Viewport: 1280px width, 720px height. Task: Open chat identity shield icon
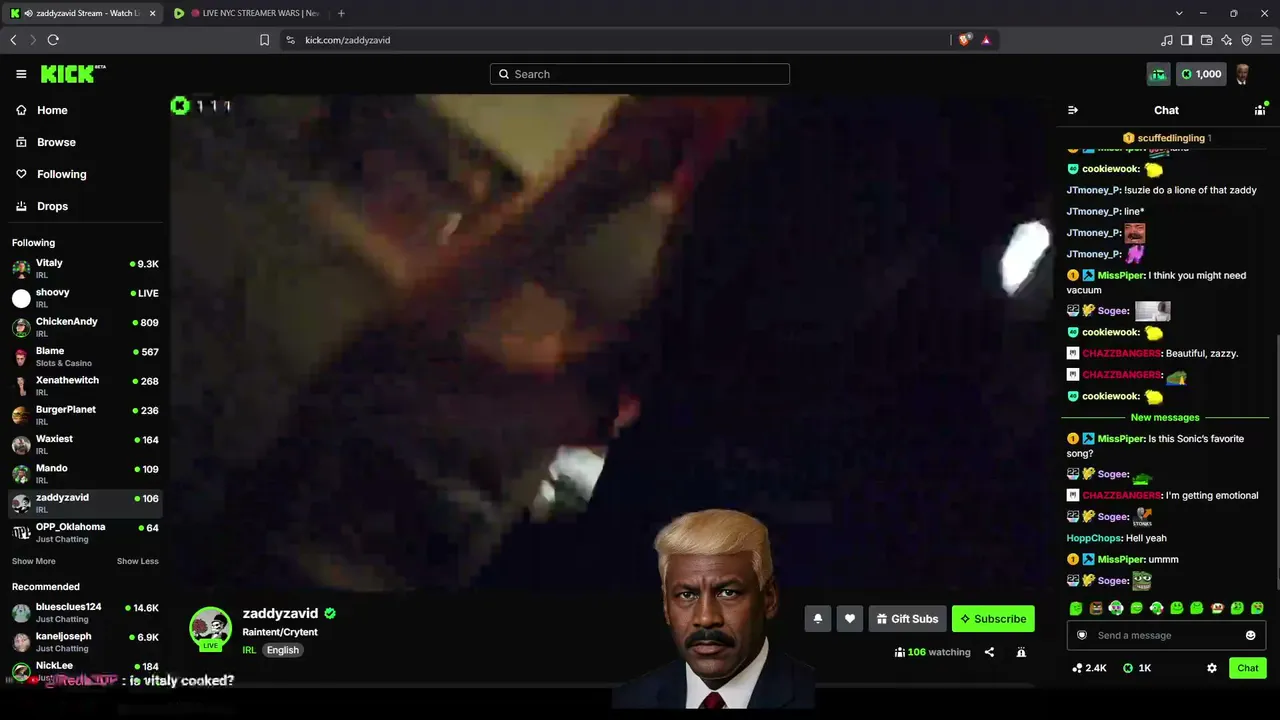coord(1081,635)
